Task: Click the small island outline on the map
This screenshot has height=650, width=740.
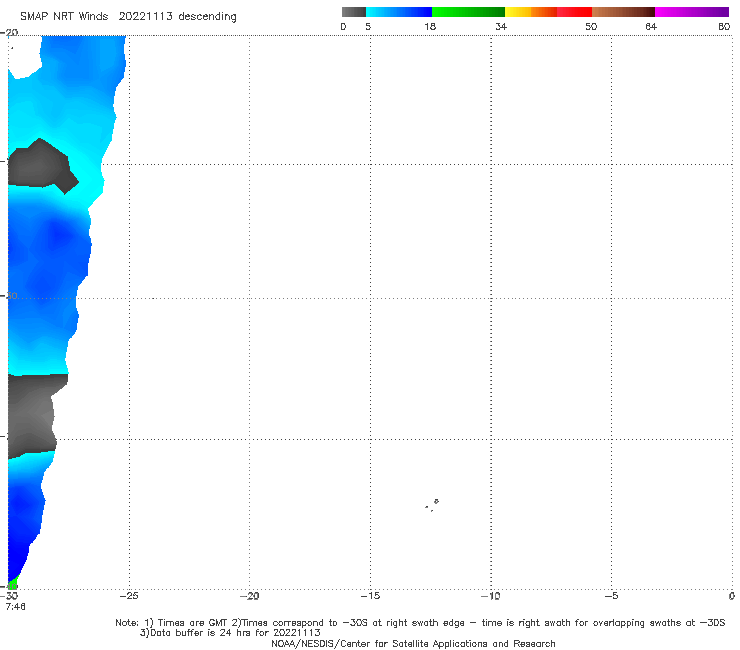Action: pos(432,505)
